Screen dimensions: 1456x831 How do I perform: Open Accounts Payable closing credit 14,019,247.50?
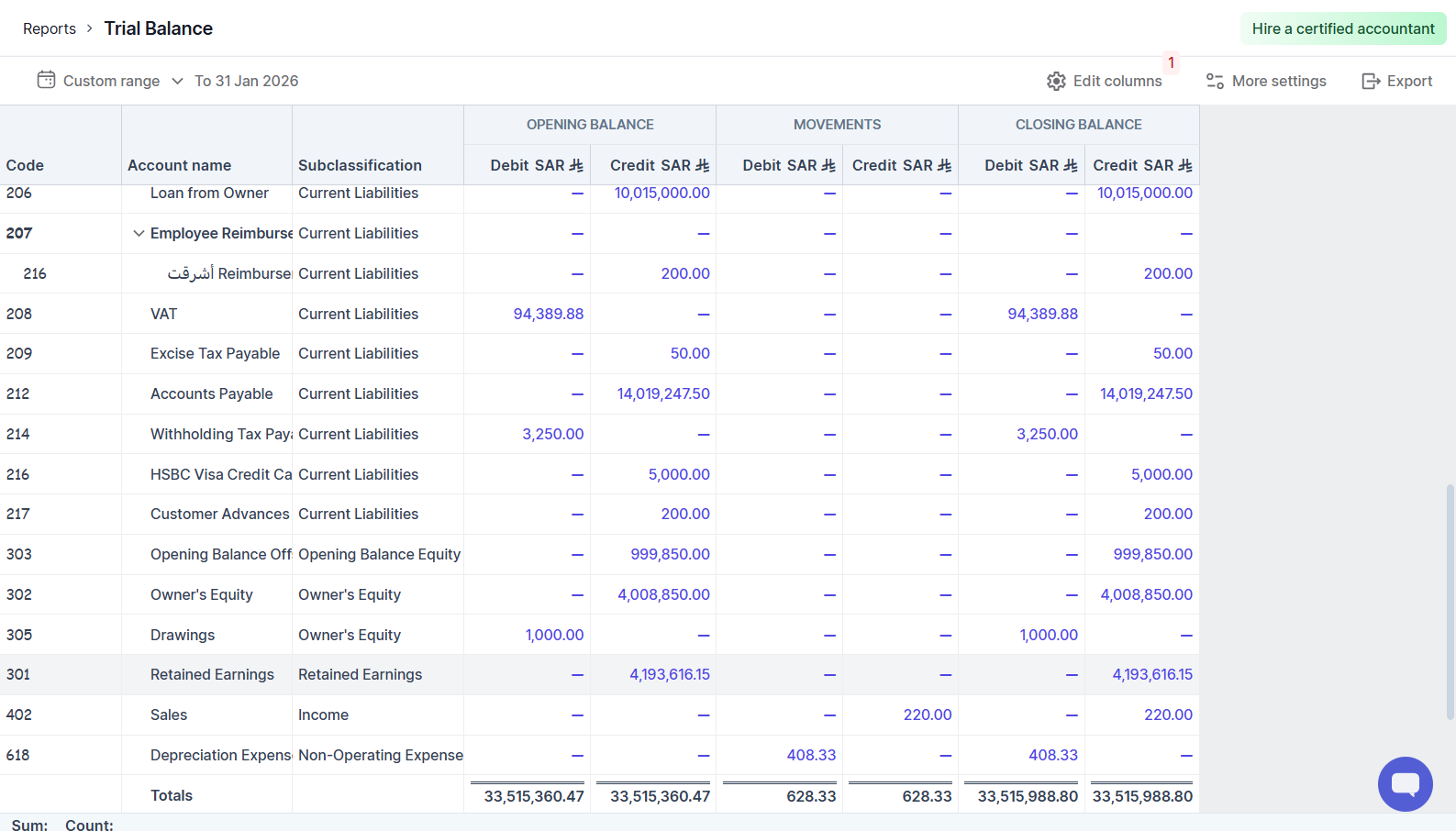(x=1146, y=394)
